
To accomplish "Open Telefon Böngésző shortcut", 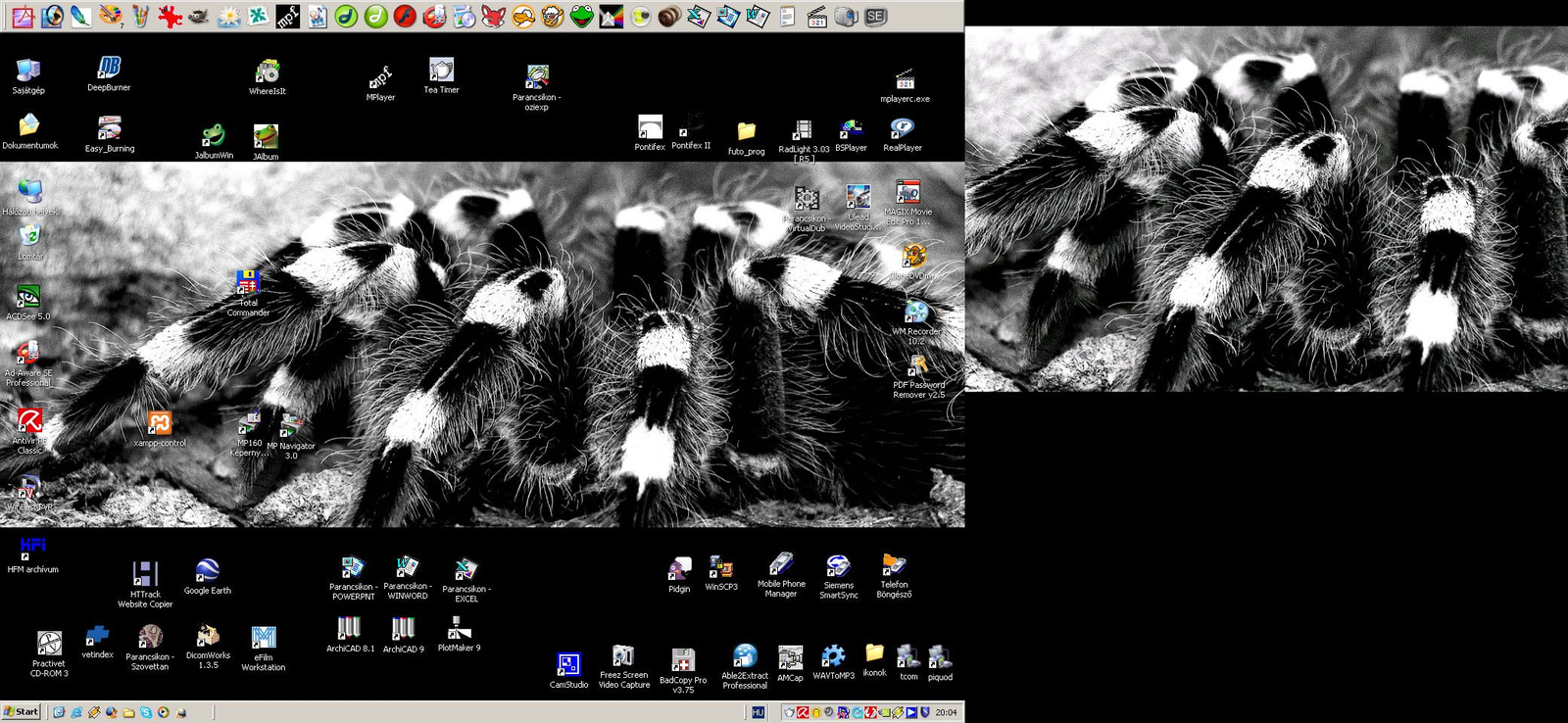I will pos(894,576).
